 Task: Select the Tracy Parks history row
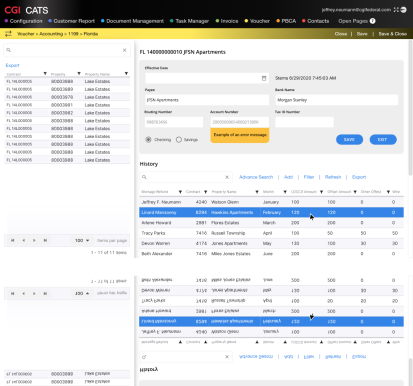pos(271,233)
